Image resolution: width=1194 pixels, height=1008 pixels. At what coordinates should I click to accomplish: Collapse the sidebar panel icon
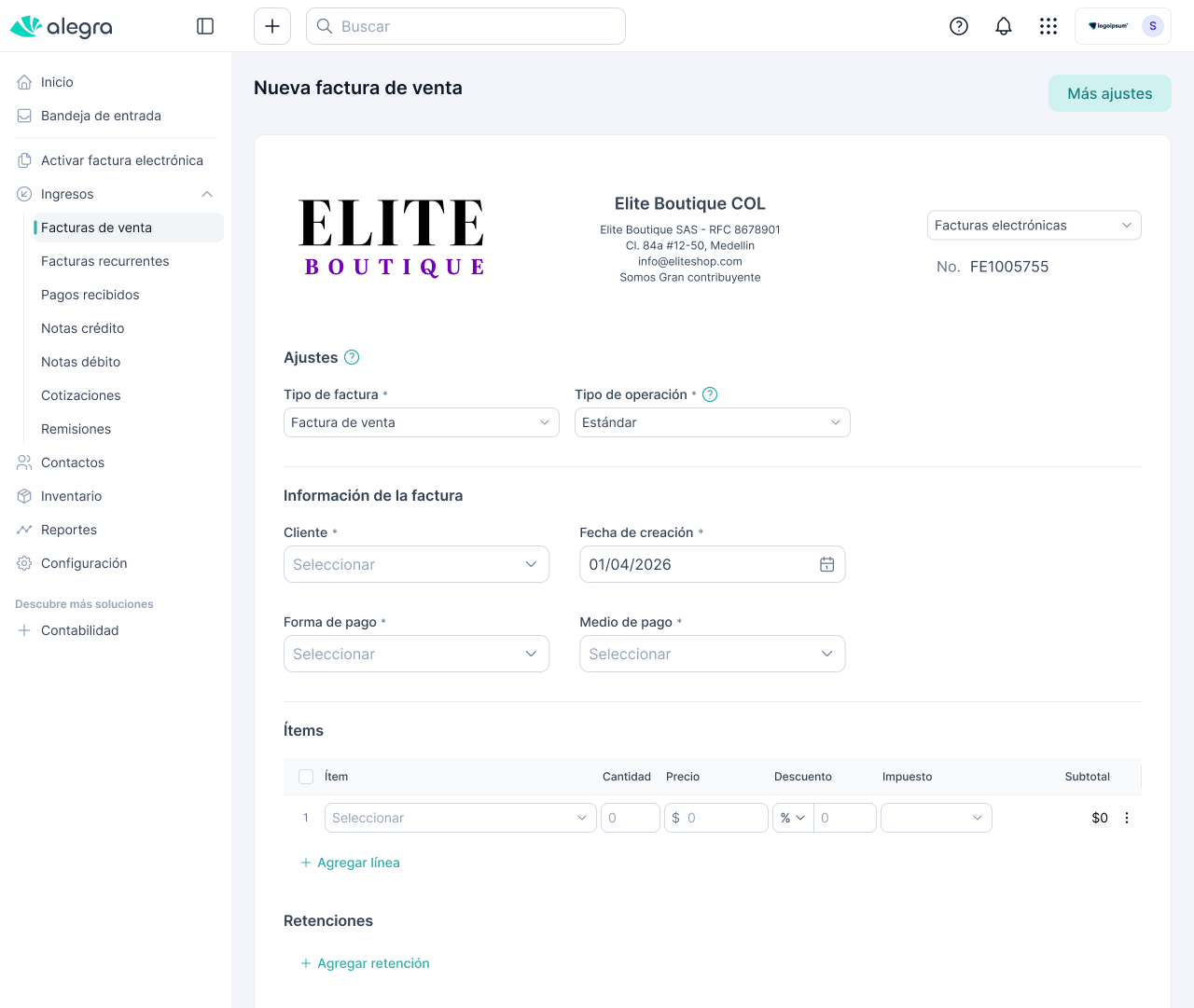click(x=205, y=26)
